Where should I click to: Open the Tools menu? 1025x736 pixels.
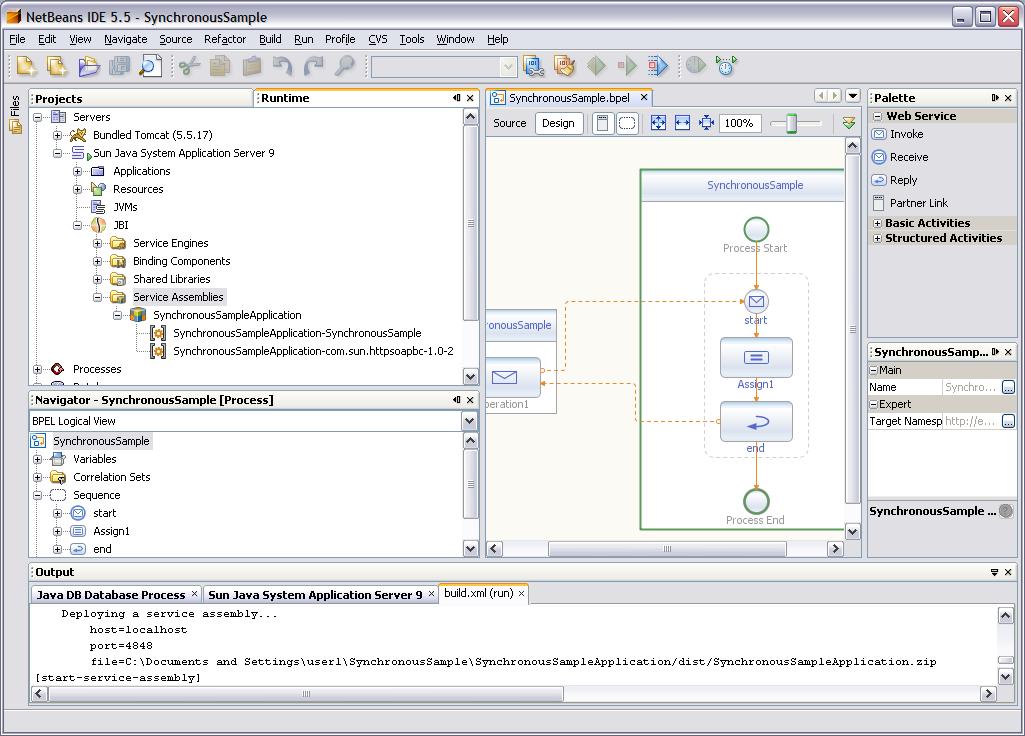pos(412,39)
